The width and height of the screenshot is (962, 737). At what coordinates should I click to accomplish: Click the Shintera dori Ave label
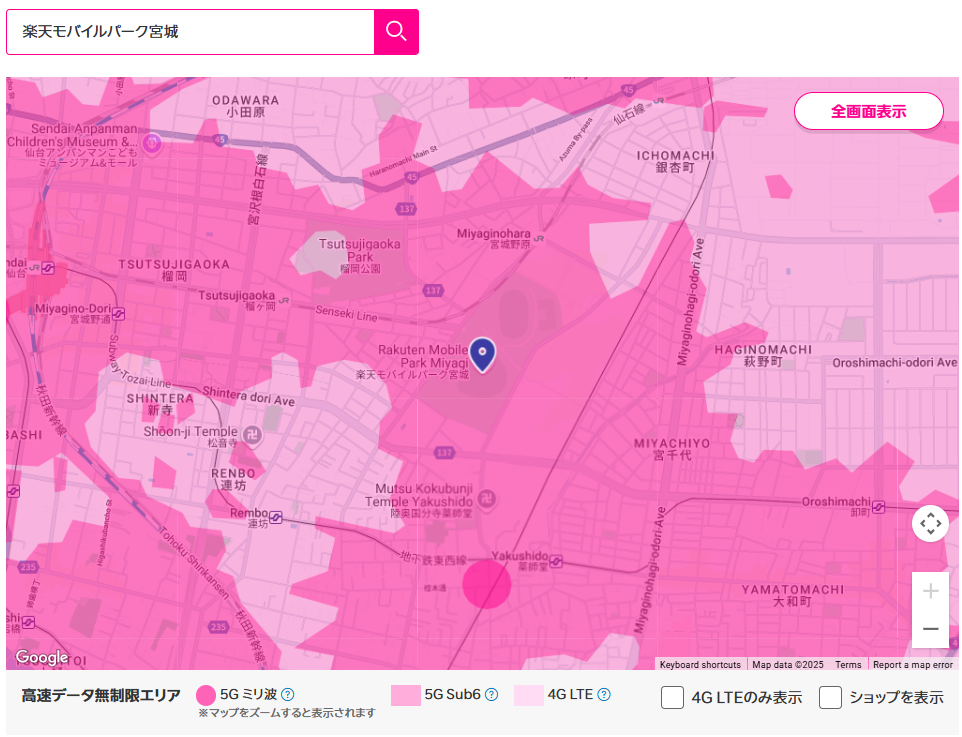248,396
